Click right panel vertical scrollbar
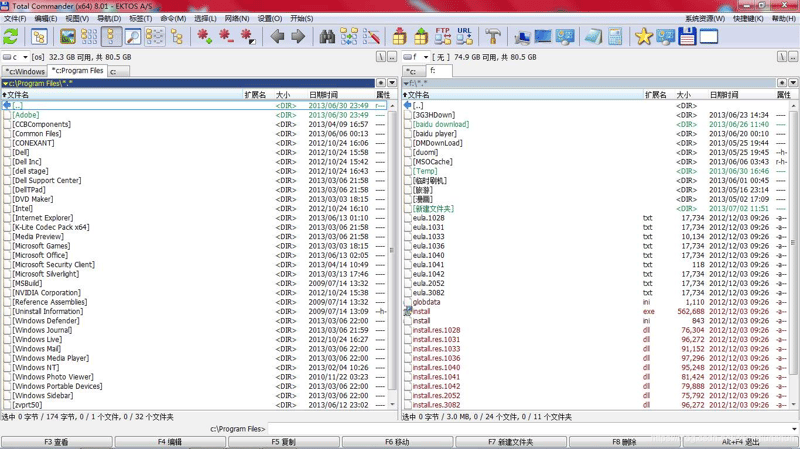The width and height of the screenshot is (800, 449). [x=793, y=255]
